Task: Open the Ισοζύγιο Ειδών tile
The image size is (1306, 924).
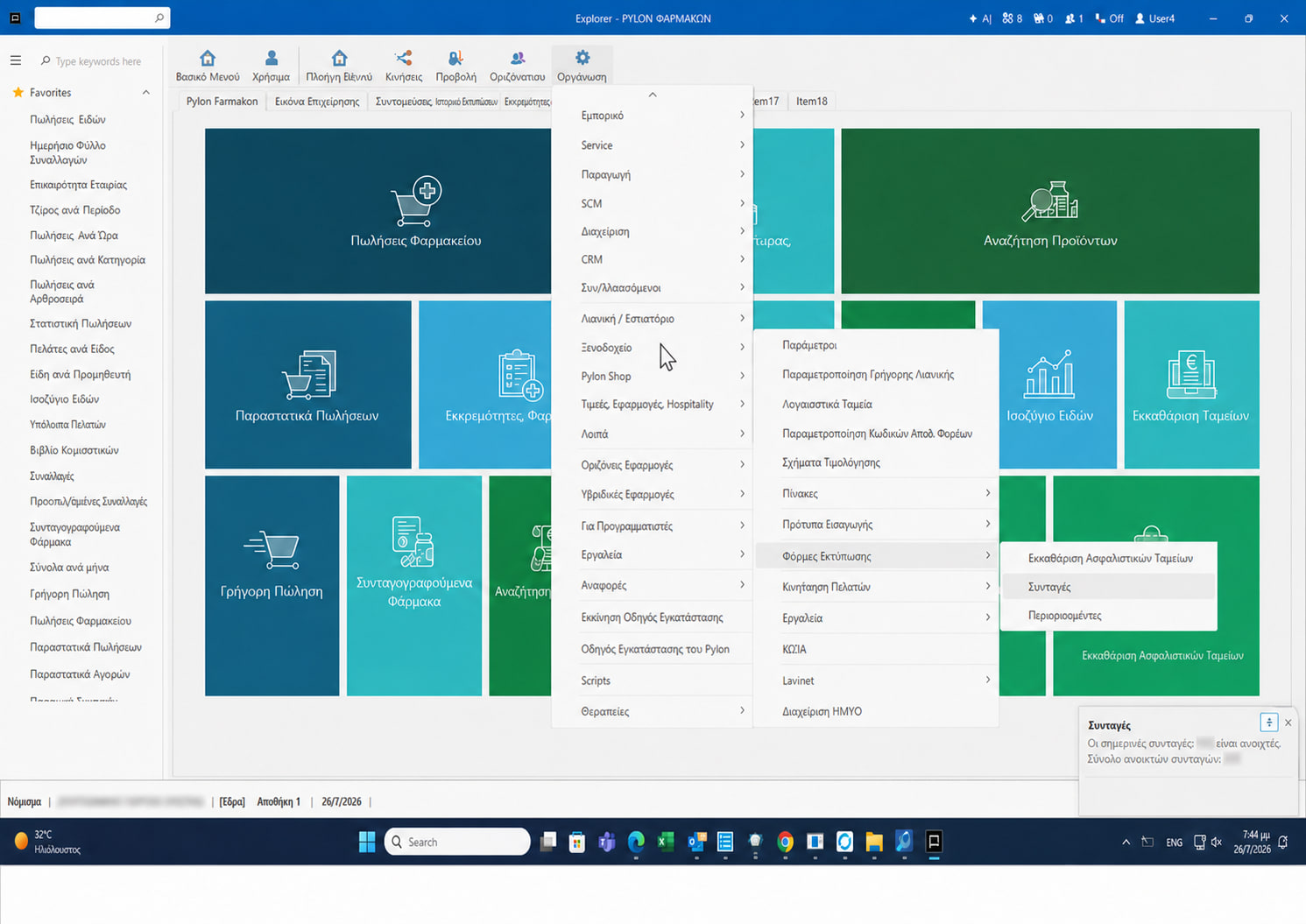Action: pos(1049,384)
